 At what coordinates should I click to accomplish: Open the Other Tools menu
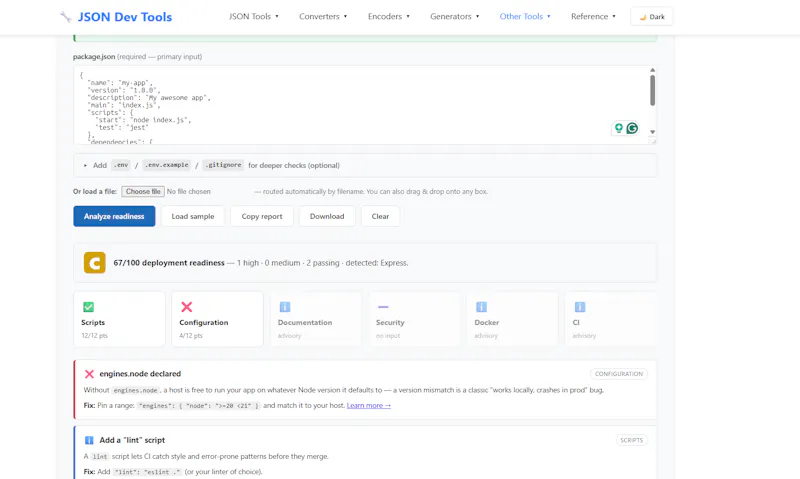pos(525,16)
